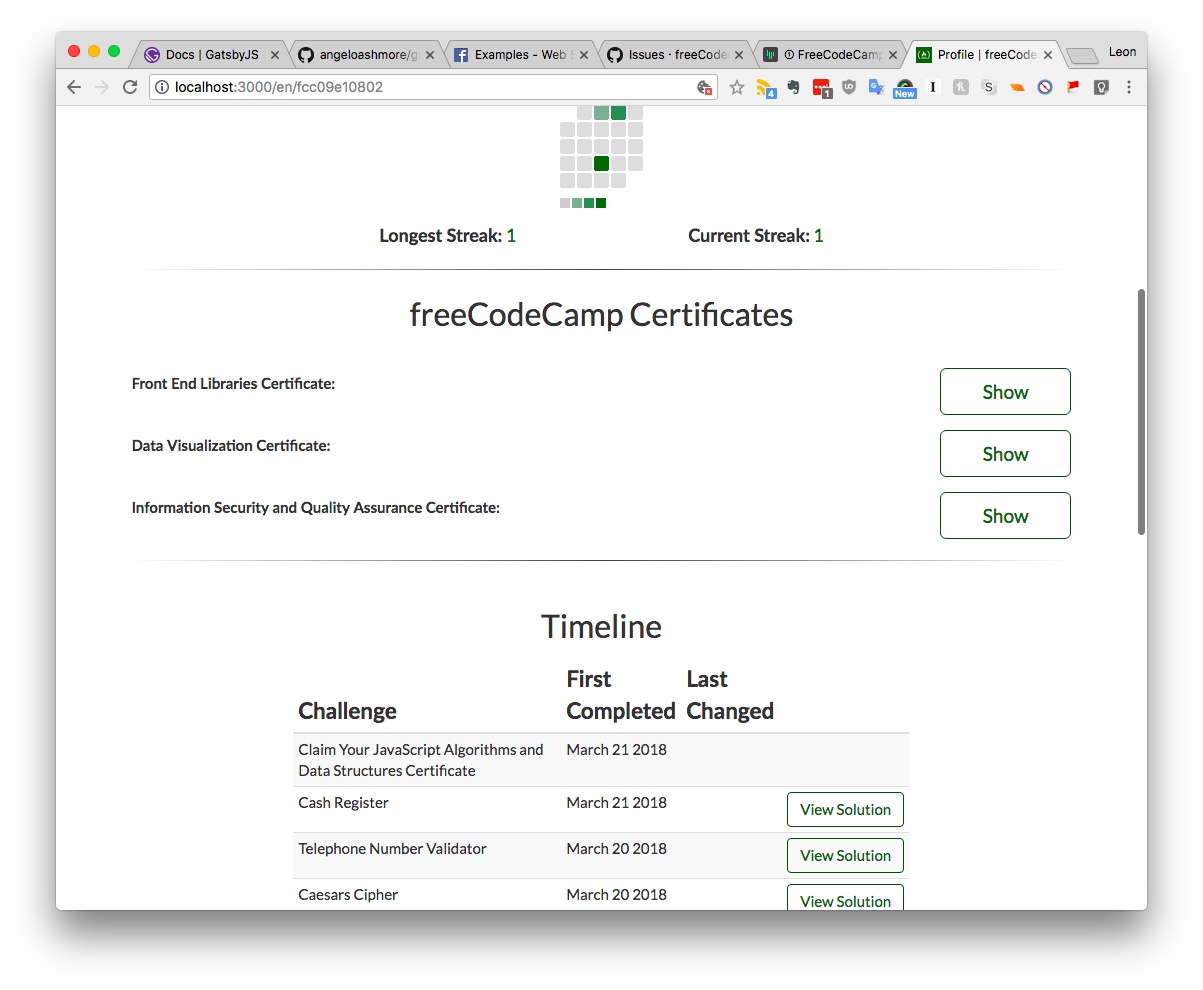Viewport: 1203px width, 990px height.
Task: Click the grey script-letter extension icon
Action: coord(961,87)
